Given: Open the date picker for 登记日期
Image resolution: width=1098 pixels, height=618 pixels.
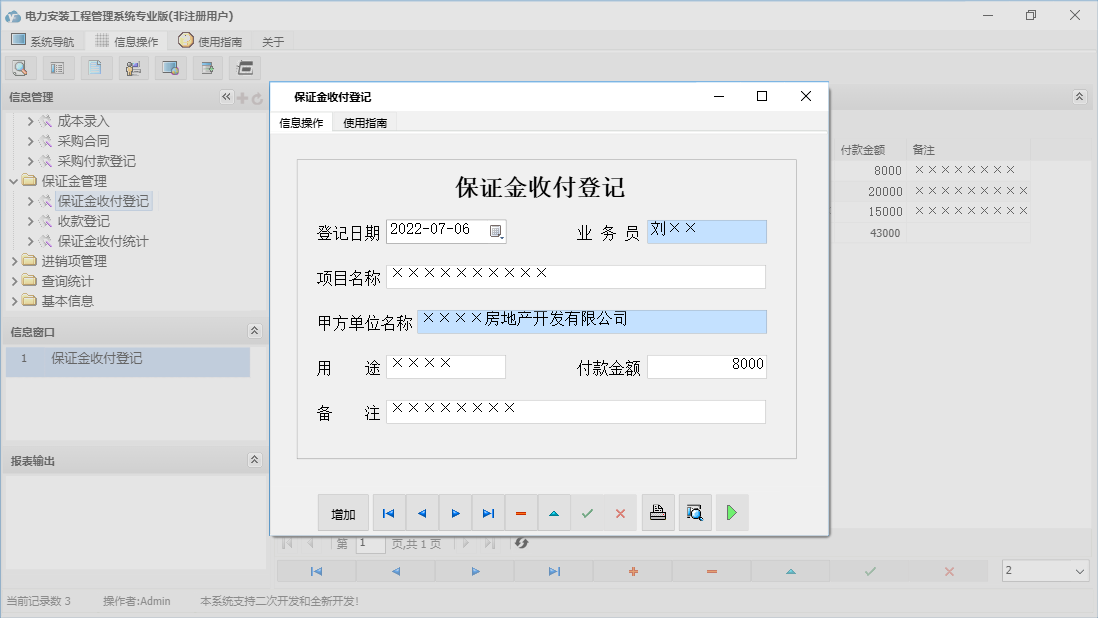Looking at the screenshot, I should [497, 231].
